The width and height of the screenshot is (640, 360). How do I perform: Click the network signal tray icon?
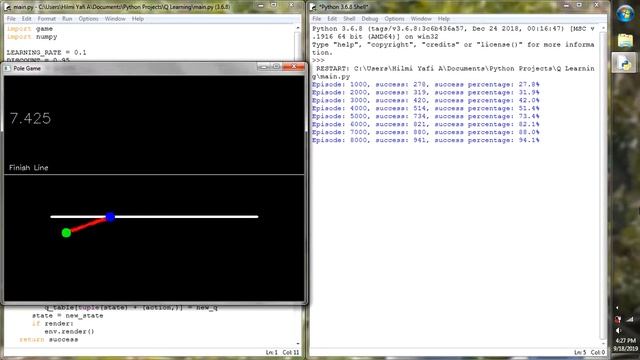pyautogui.click(x=630, y=320)
